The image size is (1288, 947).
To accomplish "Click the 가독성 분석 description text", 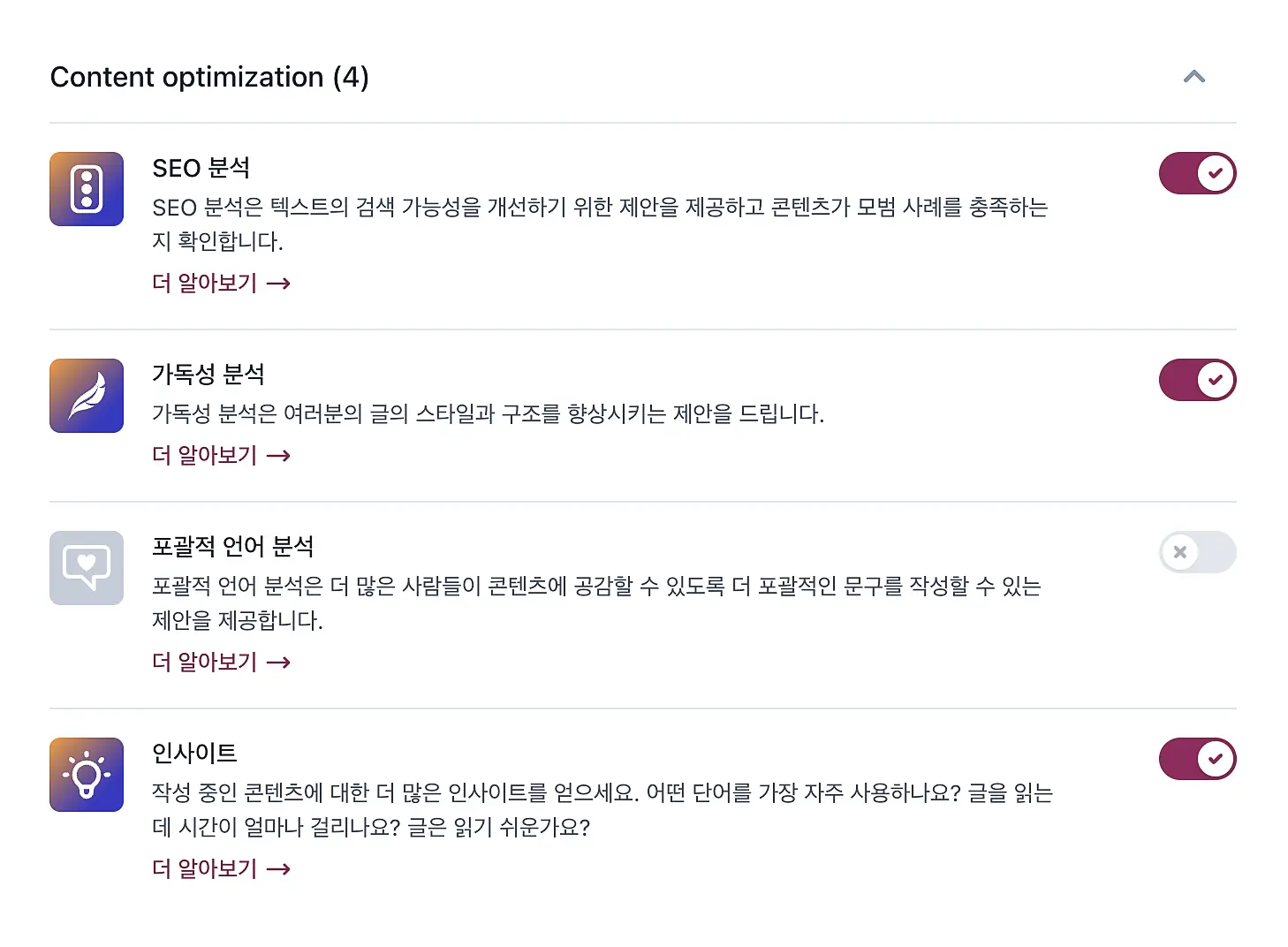I will (488, 414).
